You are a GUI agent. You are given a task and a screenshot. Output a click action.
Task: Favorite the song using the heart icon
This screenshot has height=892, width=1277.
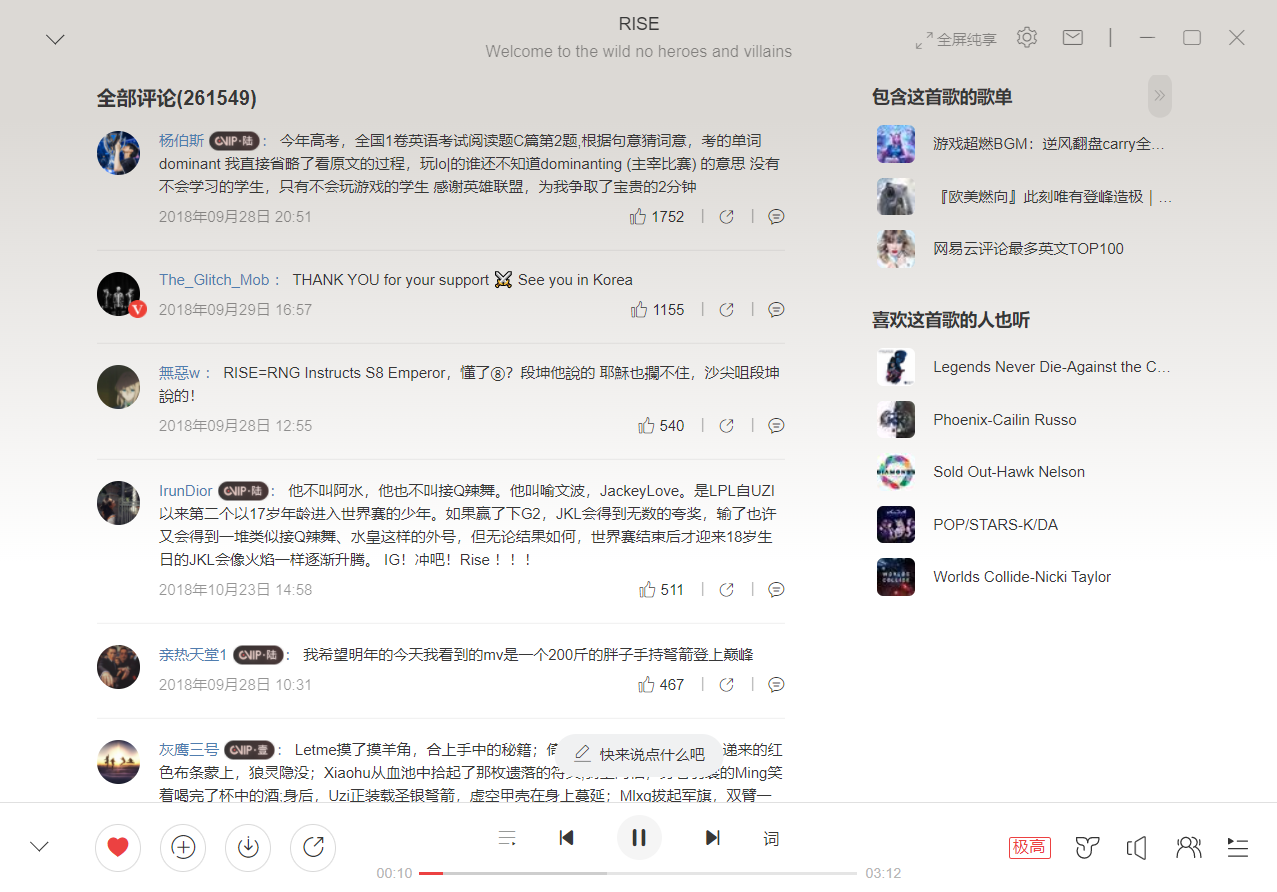tap(117, 847)
